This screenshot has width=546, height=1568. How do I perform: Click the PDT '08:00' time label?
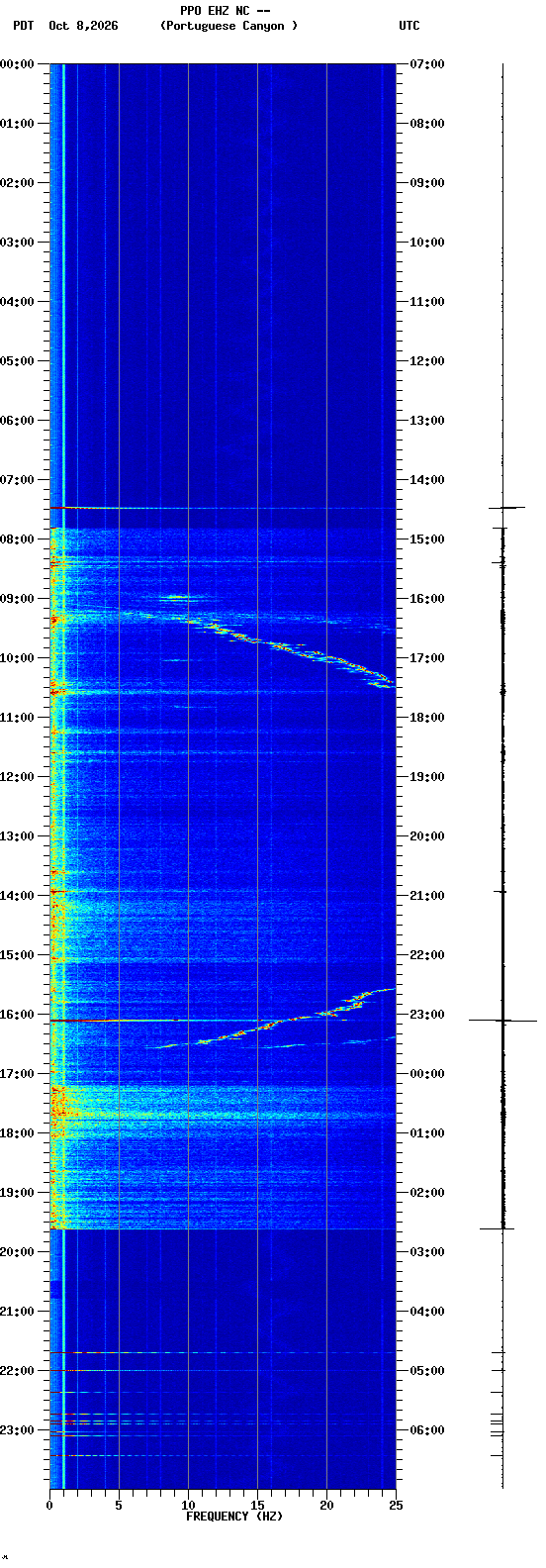[17, 539]
